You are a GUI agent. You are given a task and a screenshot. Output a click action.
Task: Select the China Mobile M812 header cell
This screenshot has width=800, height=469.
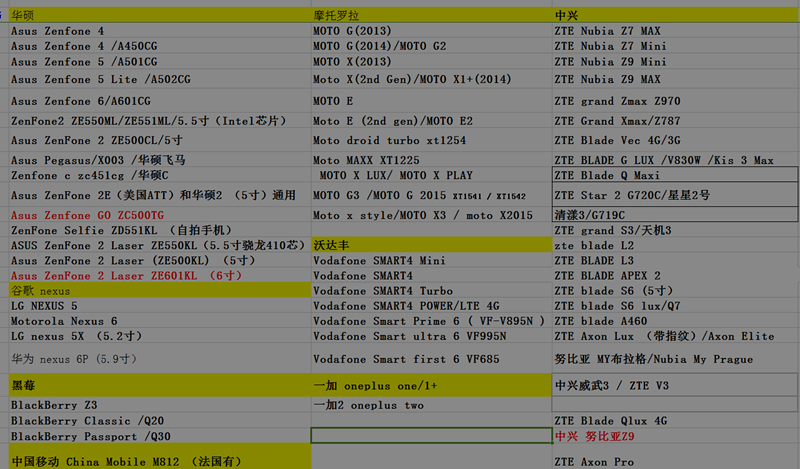160,457
